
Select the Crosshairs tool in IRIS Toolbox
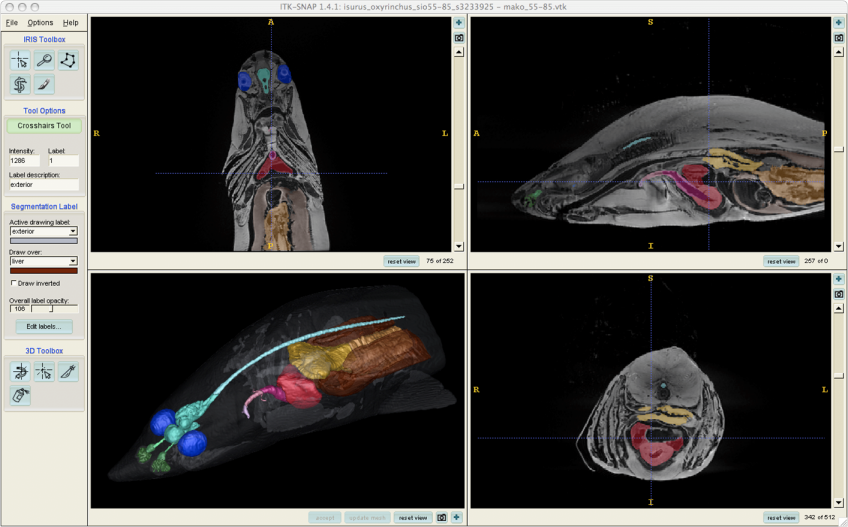pos(20,61)
